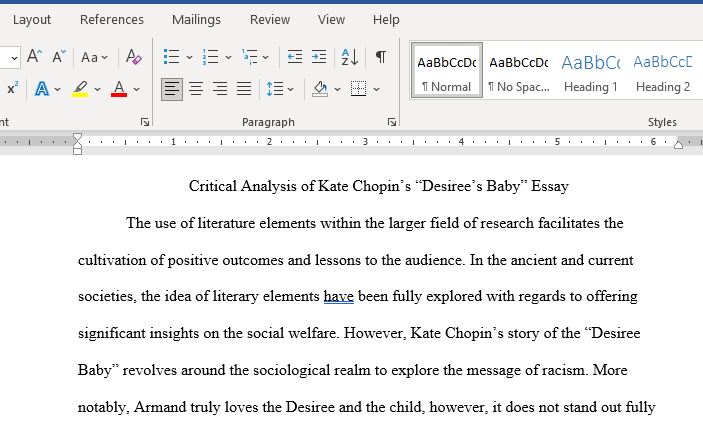This screenshot has width=703, height=424.
Task: Apply the No Spacing style
Action: tap(519, 70)
